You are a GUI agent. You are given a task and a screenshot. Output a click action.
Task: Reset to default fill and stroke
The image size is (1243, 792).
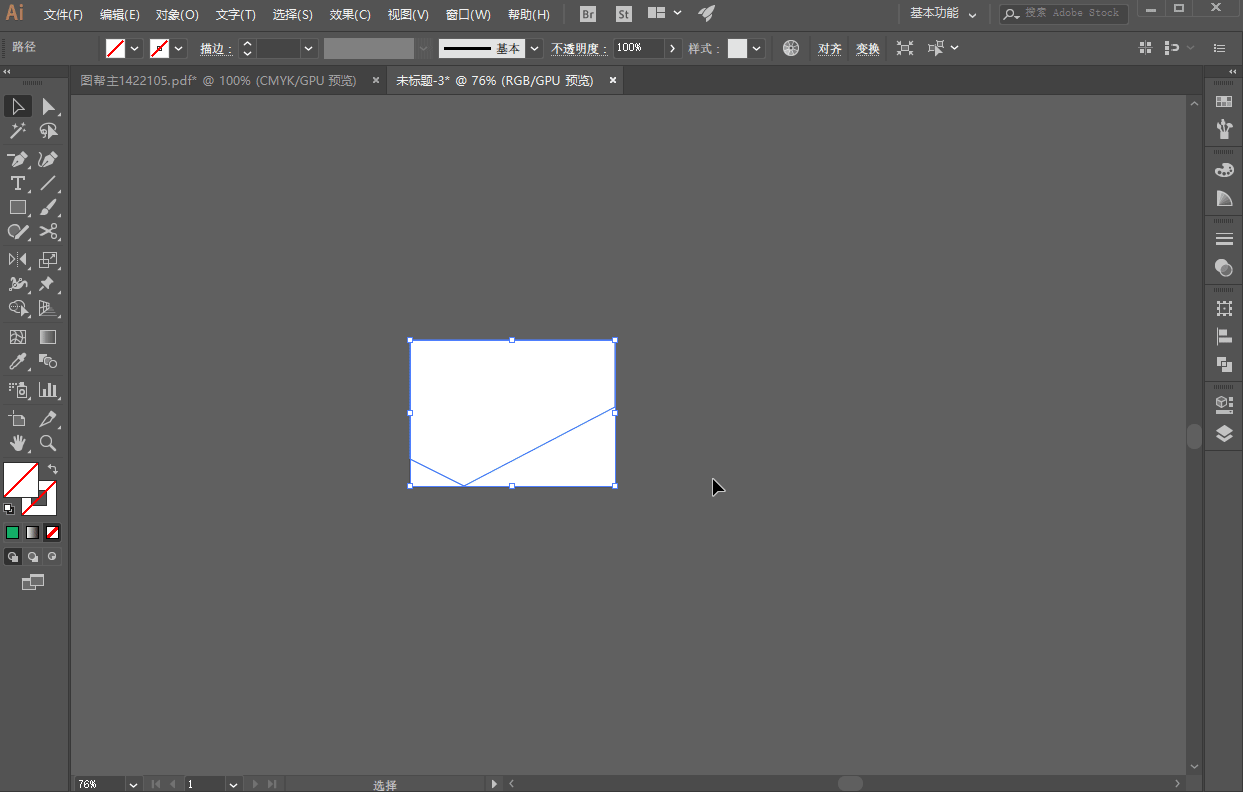[x=10, y=509]
